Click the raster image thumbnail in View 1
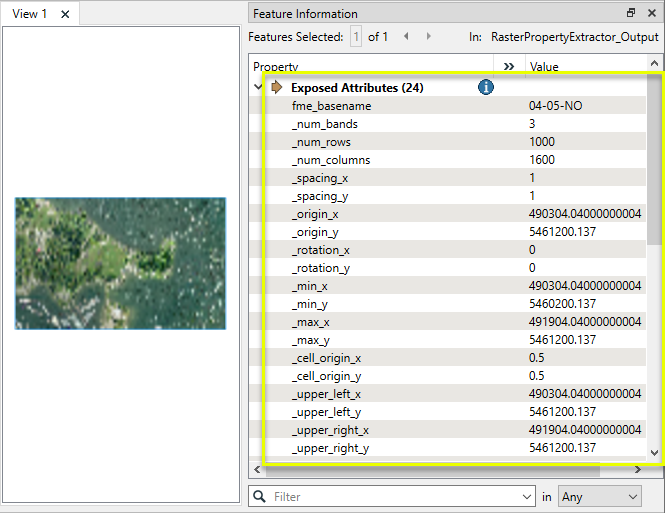 [120, 263]
